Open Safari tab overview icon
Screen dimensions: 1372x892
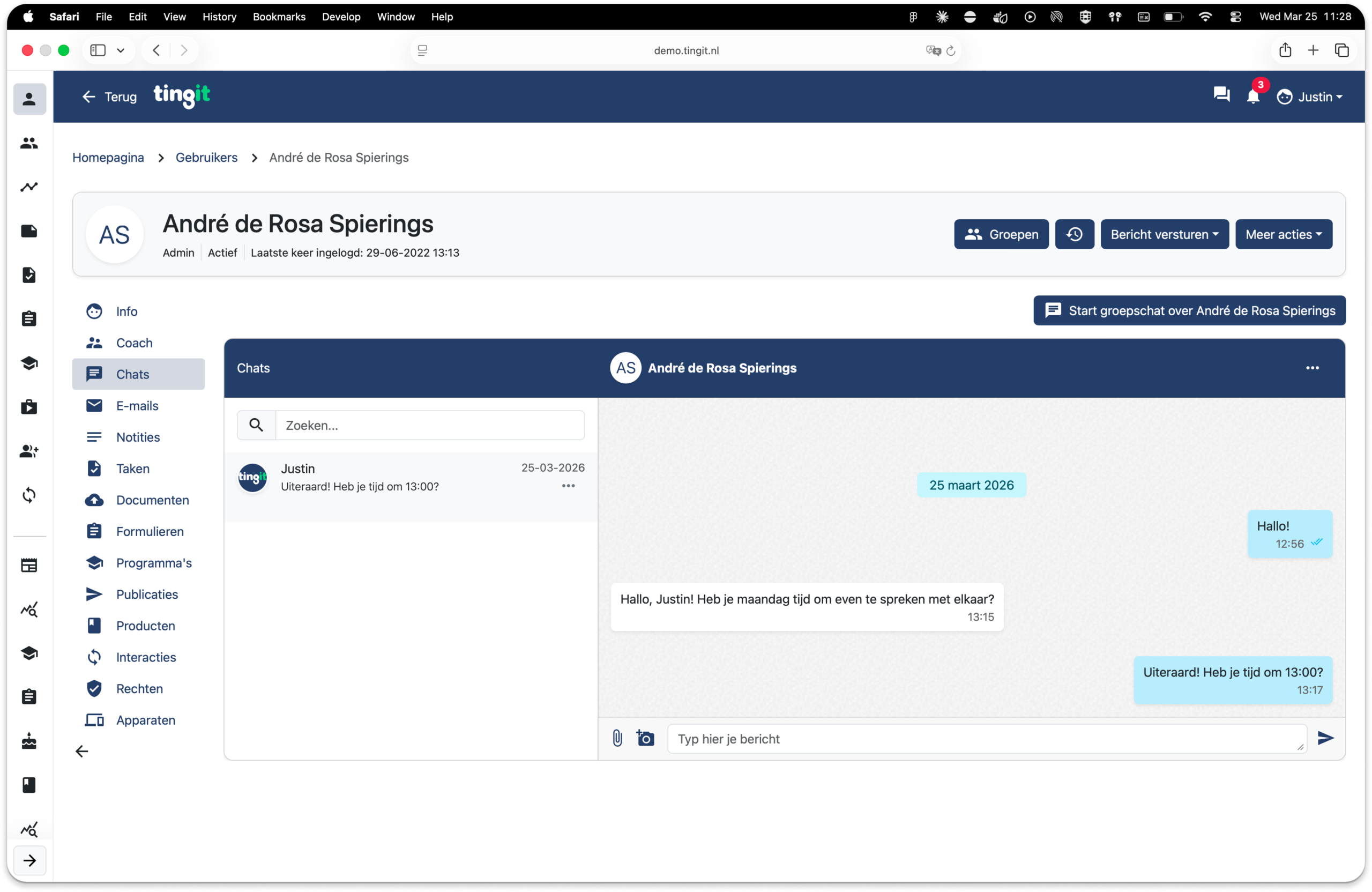[x=1342, y=50]
